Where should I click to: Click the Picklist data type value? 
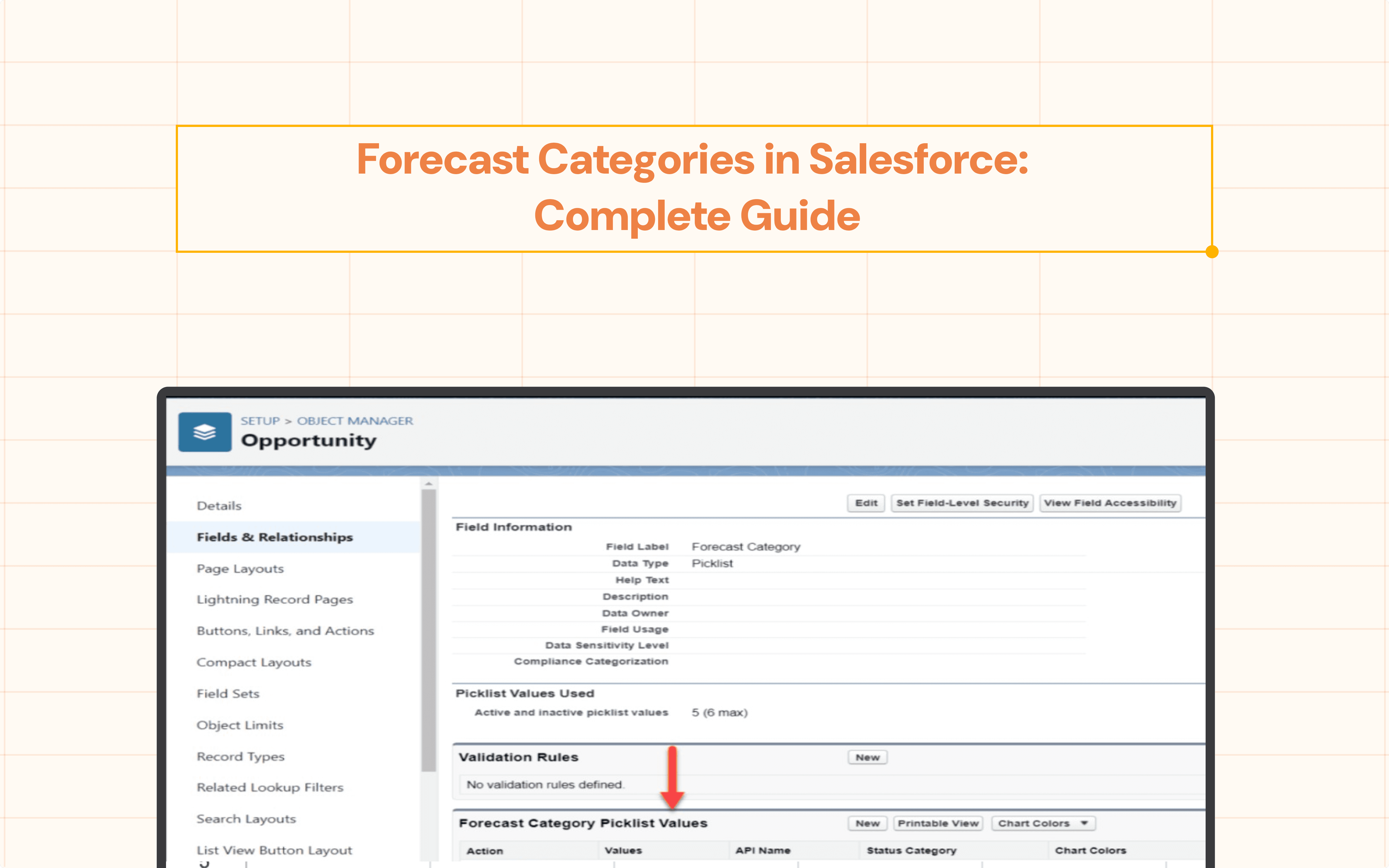pyautogui.click(x=712, y=563)
